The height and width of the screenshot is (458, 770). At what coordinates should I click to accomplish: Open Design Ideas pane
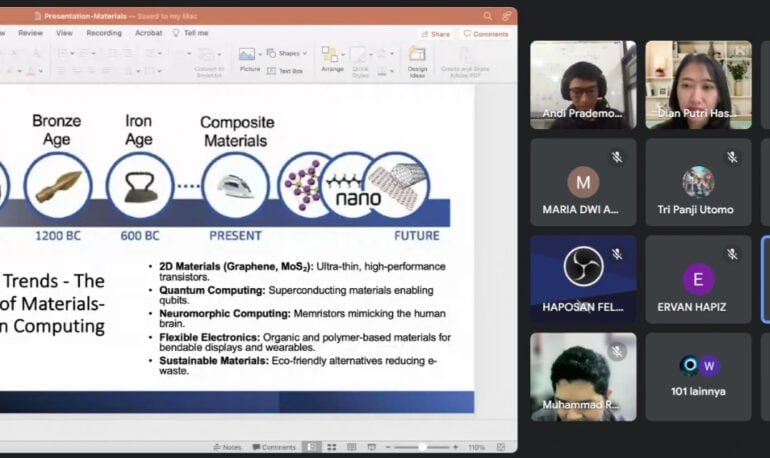[x=417, y=61]
